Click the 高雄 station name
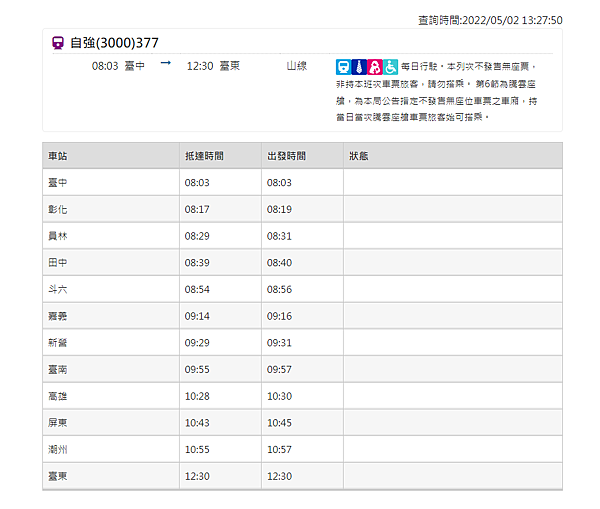This screenshot has width=600, height=509. pos(58,396)
